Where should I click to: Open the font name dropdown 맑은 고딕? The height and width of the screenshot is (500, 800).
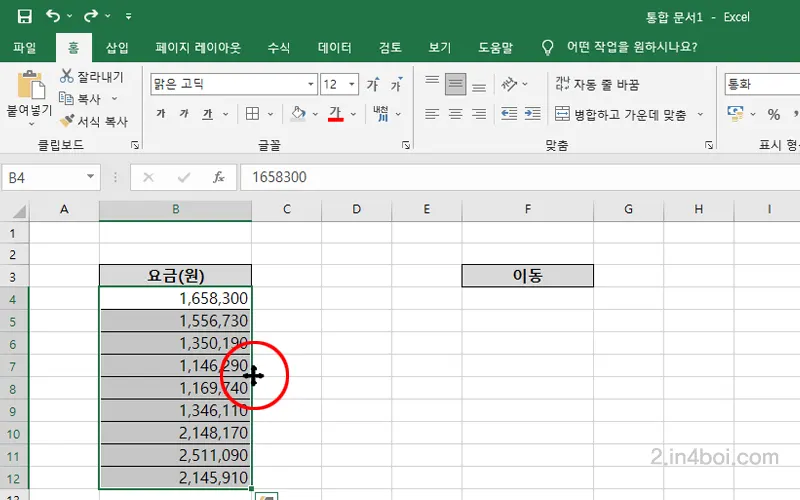[311, 84]
